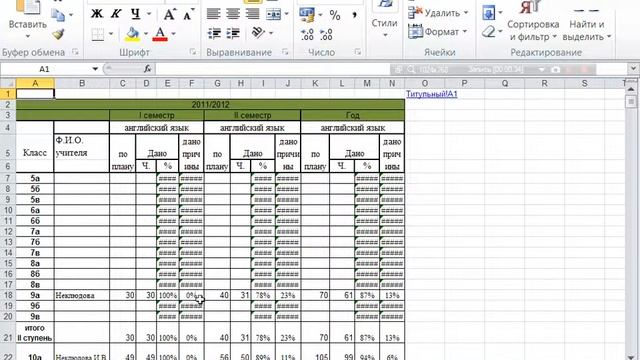The image size is (640, 360).
Task: Open the Удалить dropdown
Action: (439, 13)
